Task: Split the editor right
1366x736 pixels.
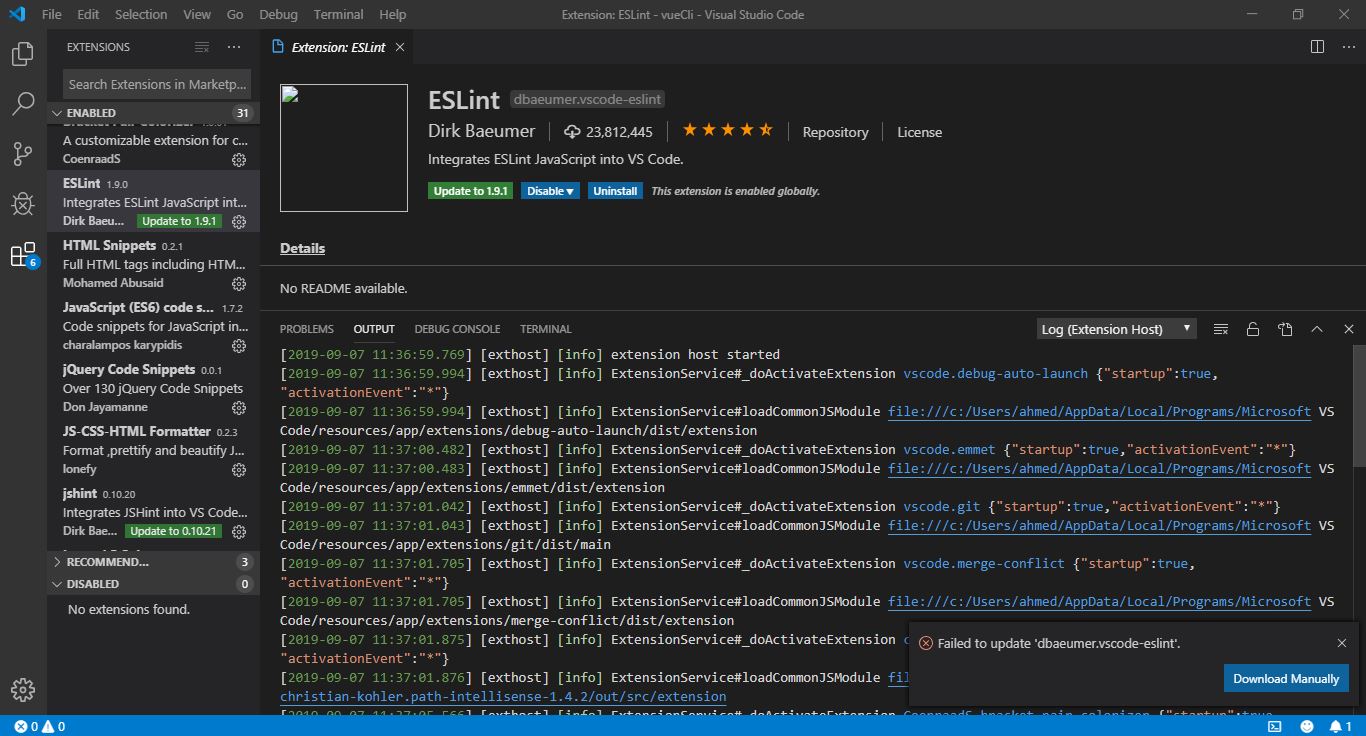Action: pyautogui.click(x=1318, y=47)
